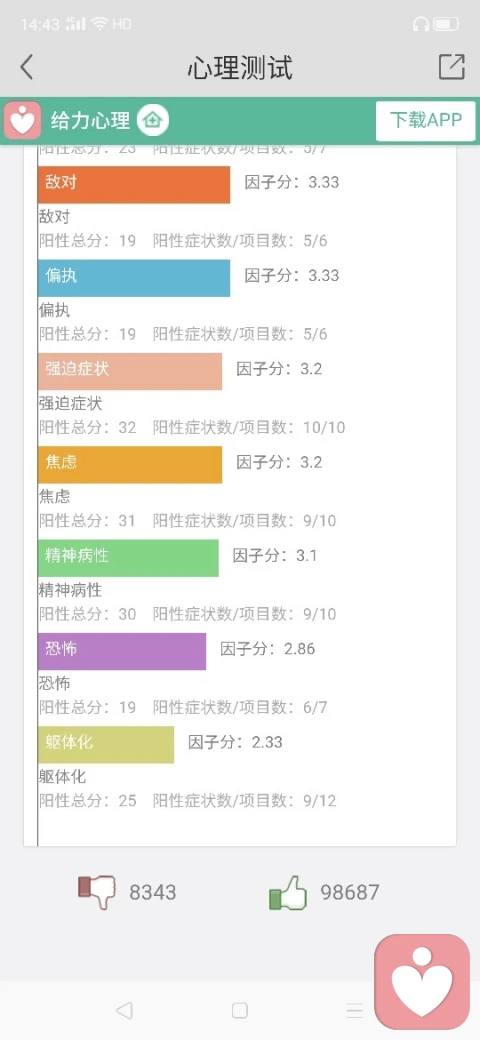Tap the purple 恐怖 factor bar
Screen dimensions: 480x1040
122,651
